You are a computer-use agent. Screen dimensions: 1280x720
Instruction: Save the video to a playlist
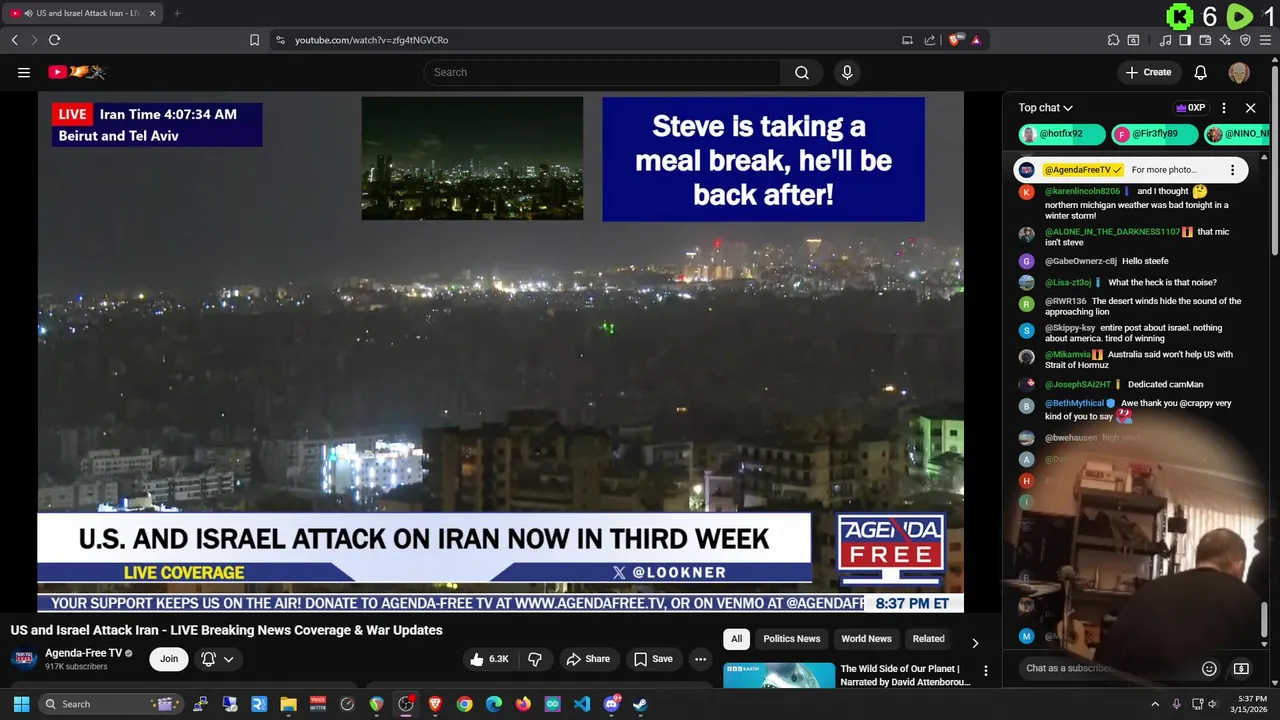tap(653, 659)
